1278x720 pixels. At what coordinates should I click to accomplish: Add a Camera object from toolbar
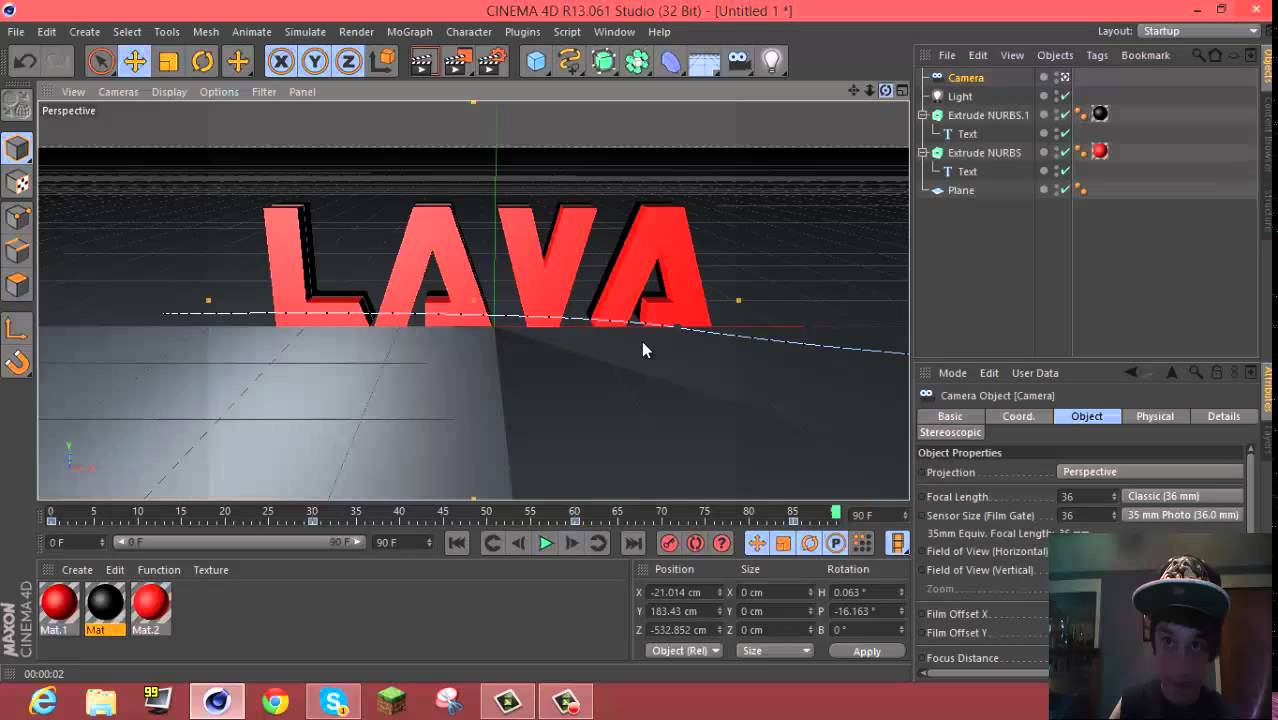click(x=739, y=62)
